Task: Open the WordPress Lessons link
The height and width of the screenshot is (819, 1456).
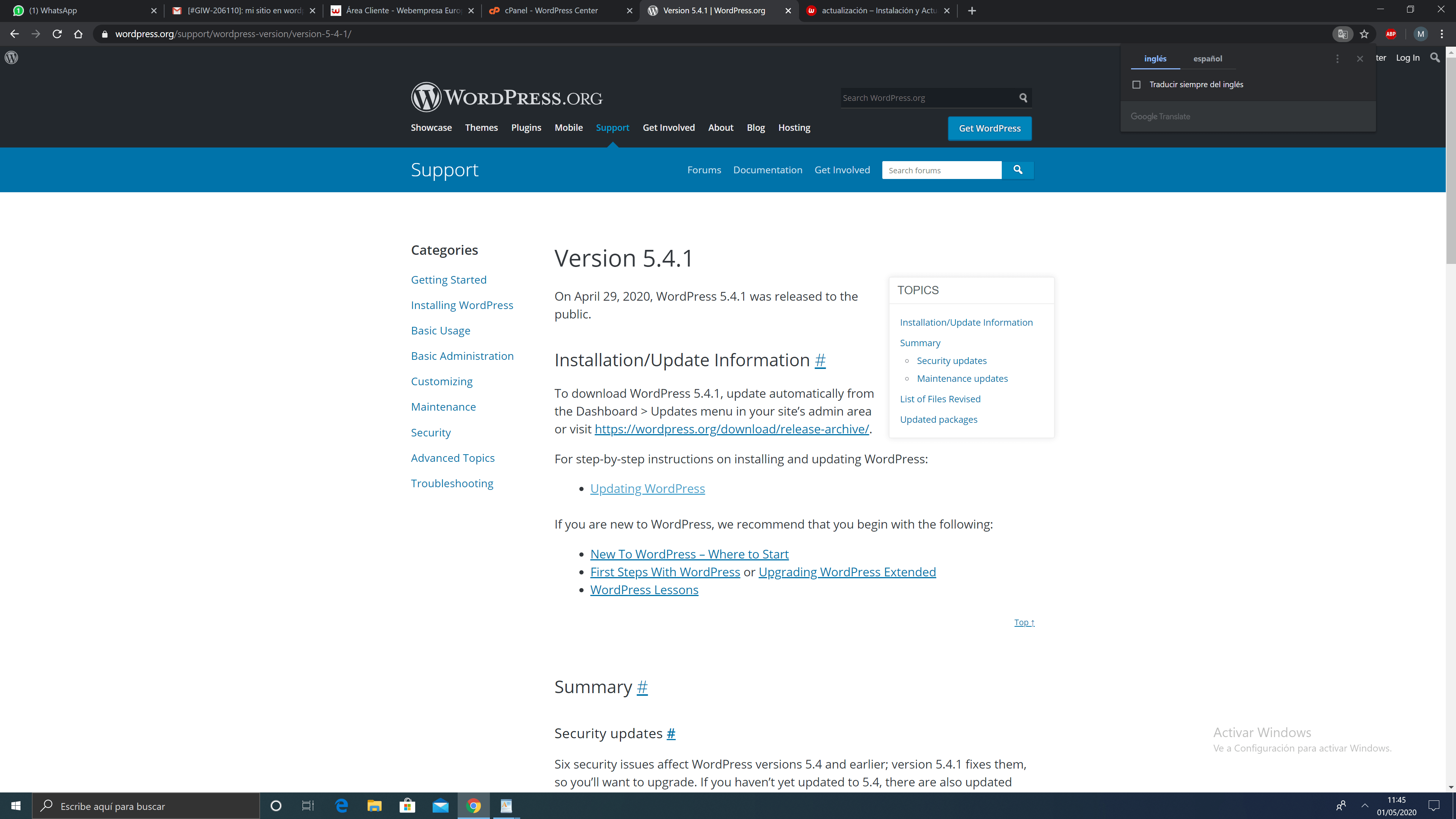Action: pyautogui.click(x=644, y=590)
